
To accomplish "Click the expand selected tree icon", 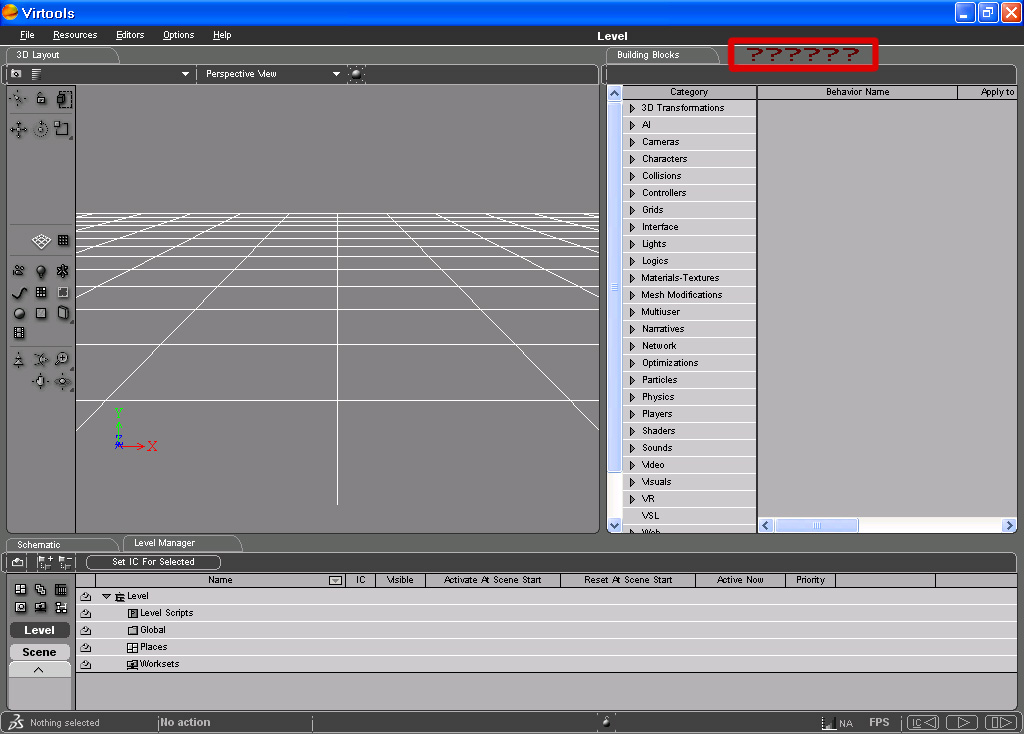I will [x=45, y=562].
